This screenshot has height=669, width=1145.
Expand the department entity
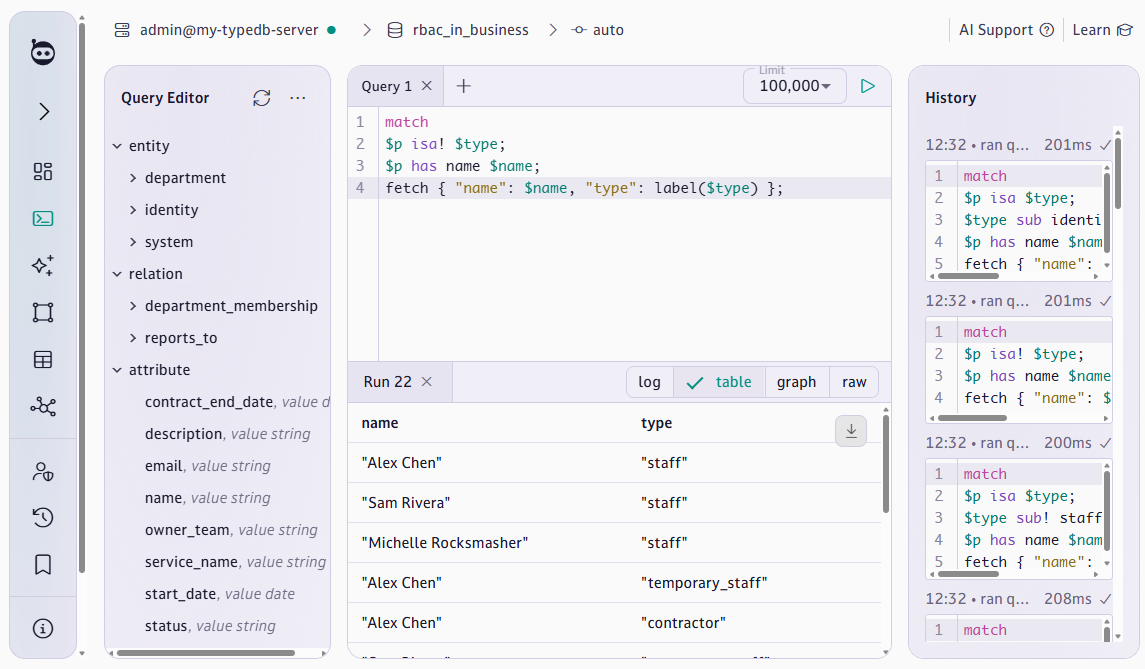(x=133, y=178)
